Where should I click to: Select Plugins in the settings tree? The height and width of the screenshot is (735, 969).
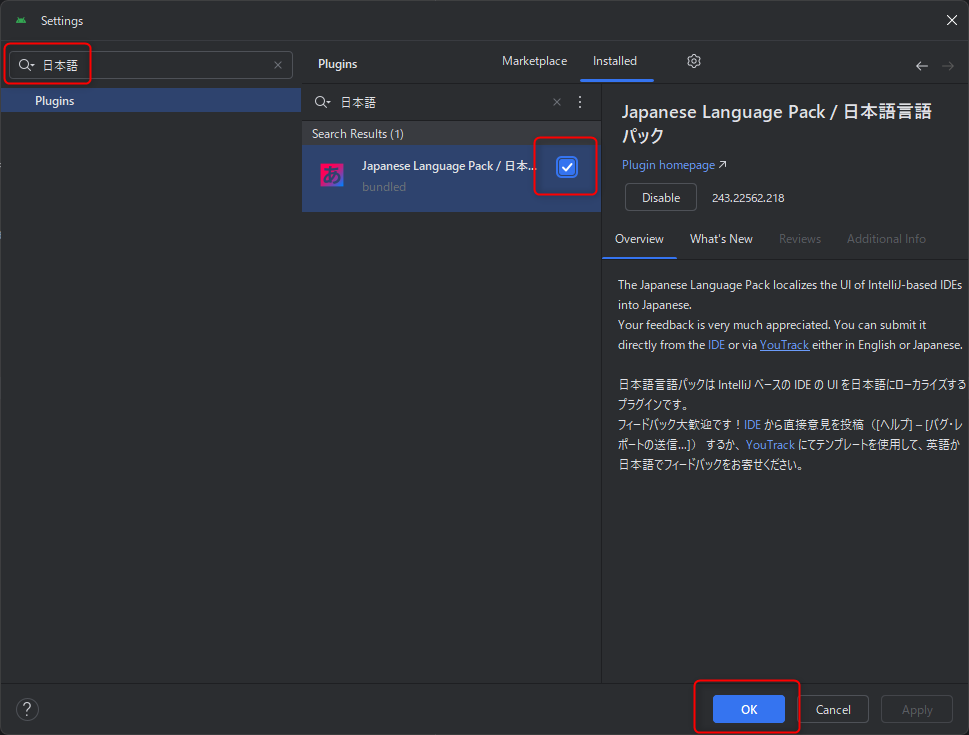[151, 100]
